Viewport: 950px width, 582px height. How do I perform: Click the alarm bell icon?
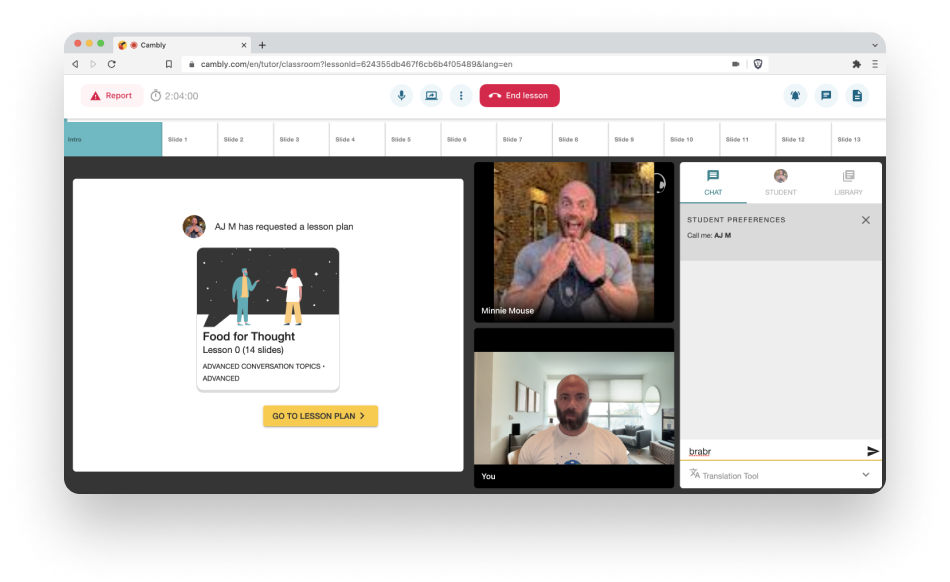796,96
